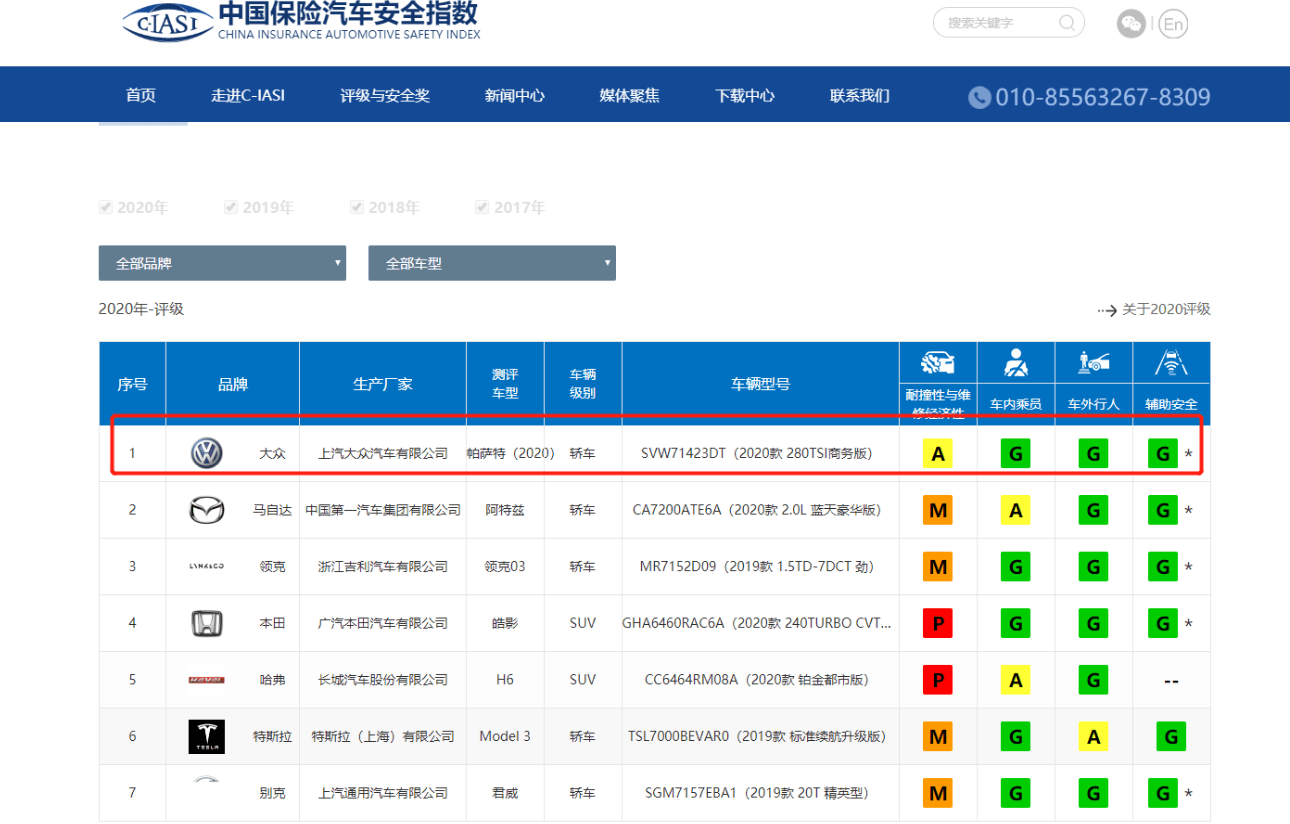Select the 上汽通用汽车有限公司 cell
The image size is (1290, 824).
[383, 793]
